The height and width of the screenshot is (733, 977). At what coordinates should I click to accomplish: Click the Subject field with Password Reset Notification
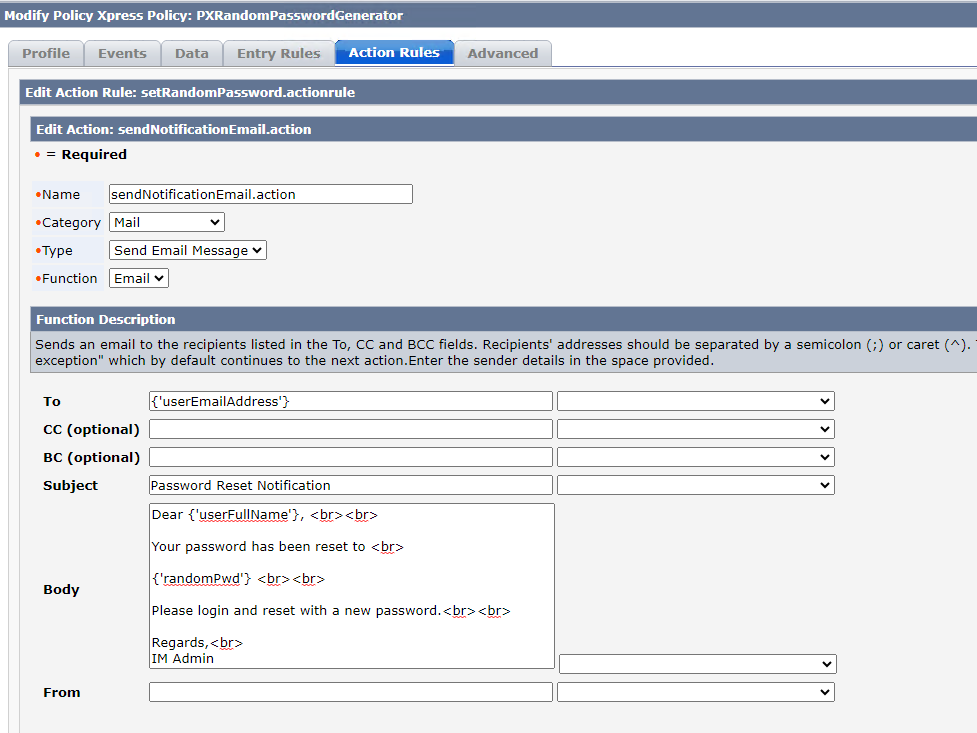(x=351, y=486)
